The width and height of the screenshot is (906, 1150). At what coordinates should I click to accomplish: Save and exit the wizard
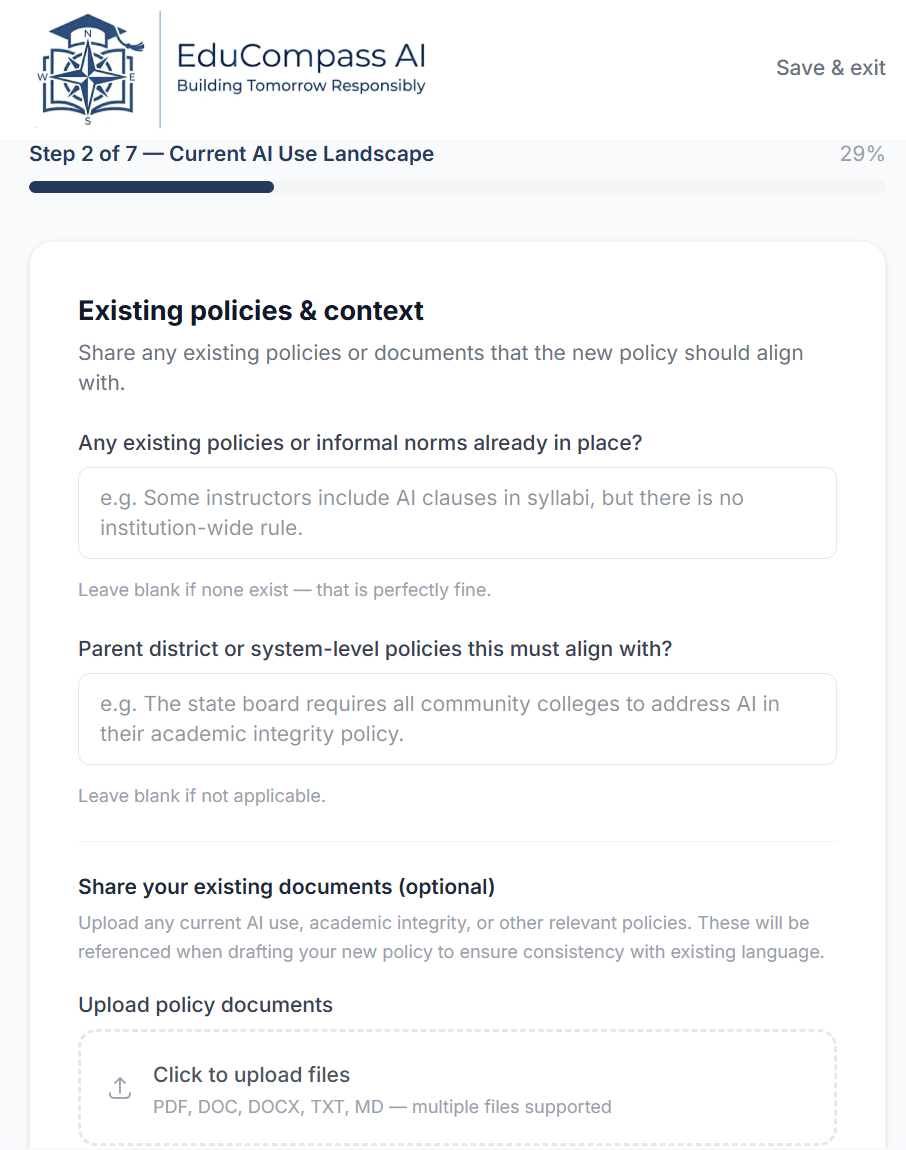(x=830, y=68)
